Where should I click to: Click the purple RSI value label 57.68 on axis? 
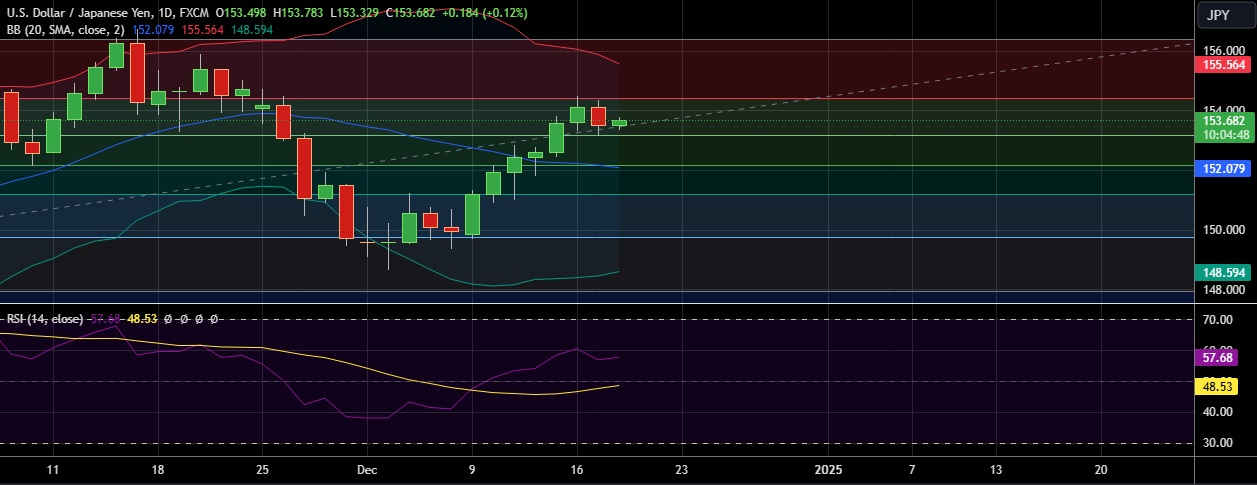coord(1218,357)
